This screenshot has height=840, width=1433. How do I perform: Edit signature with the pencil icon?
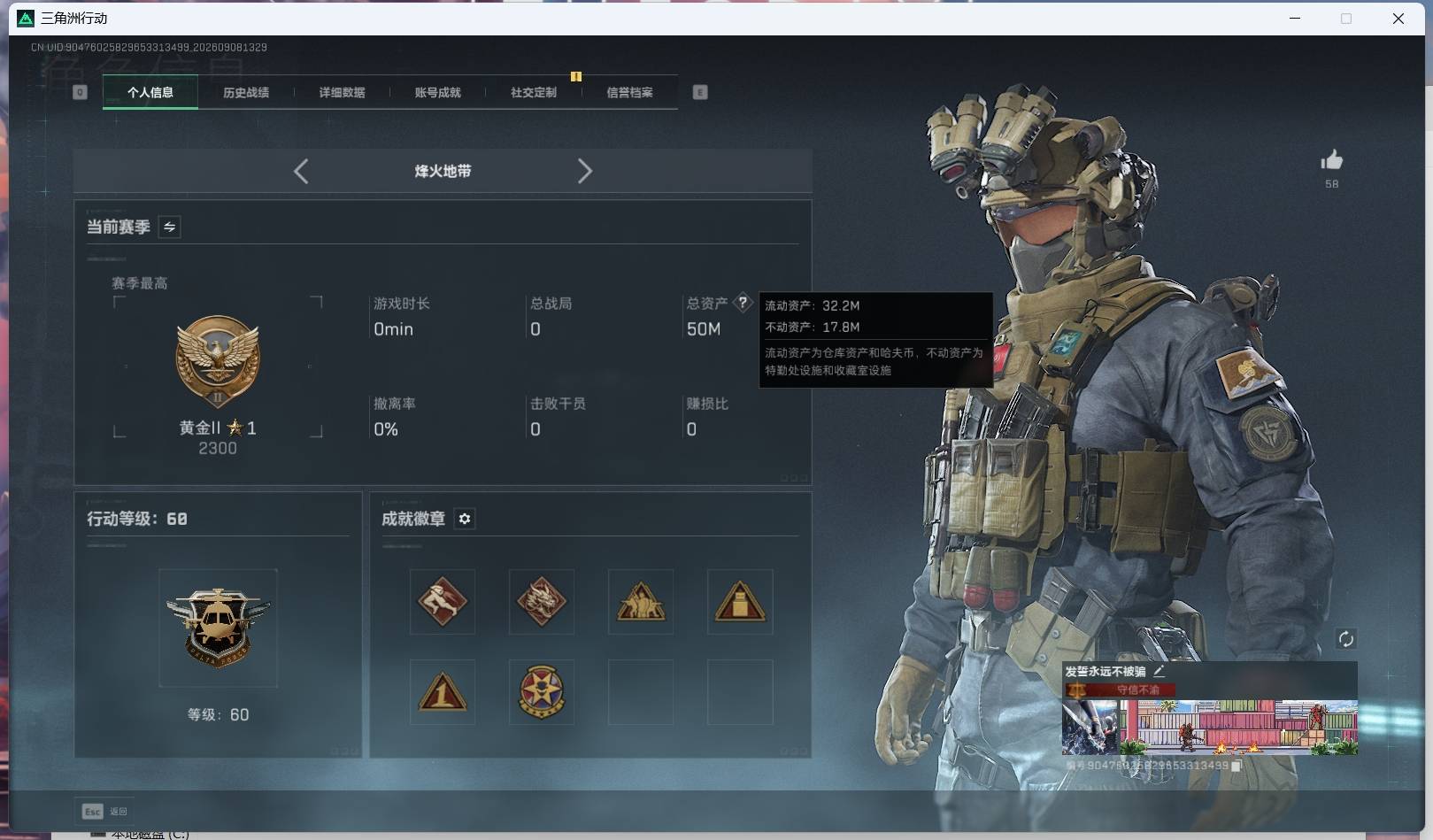coord(1159,671)
